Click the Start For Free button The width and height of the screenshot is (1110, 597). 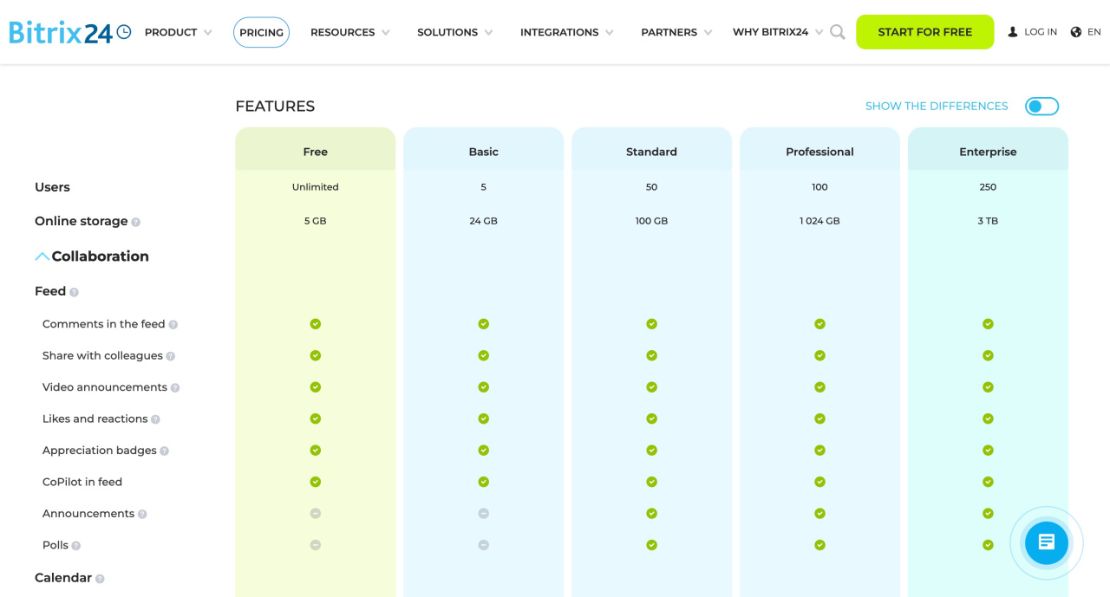925,32
